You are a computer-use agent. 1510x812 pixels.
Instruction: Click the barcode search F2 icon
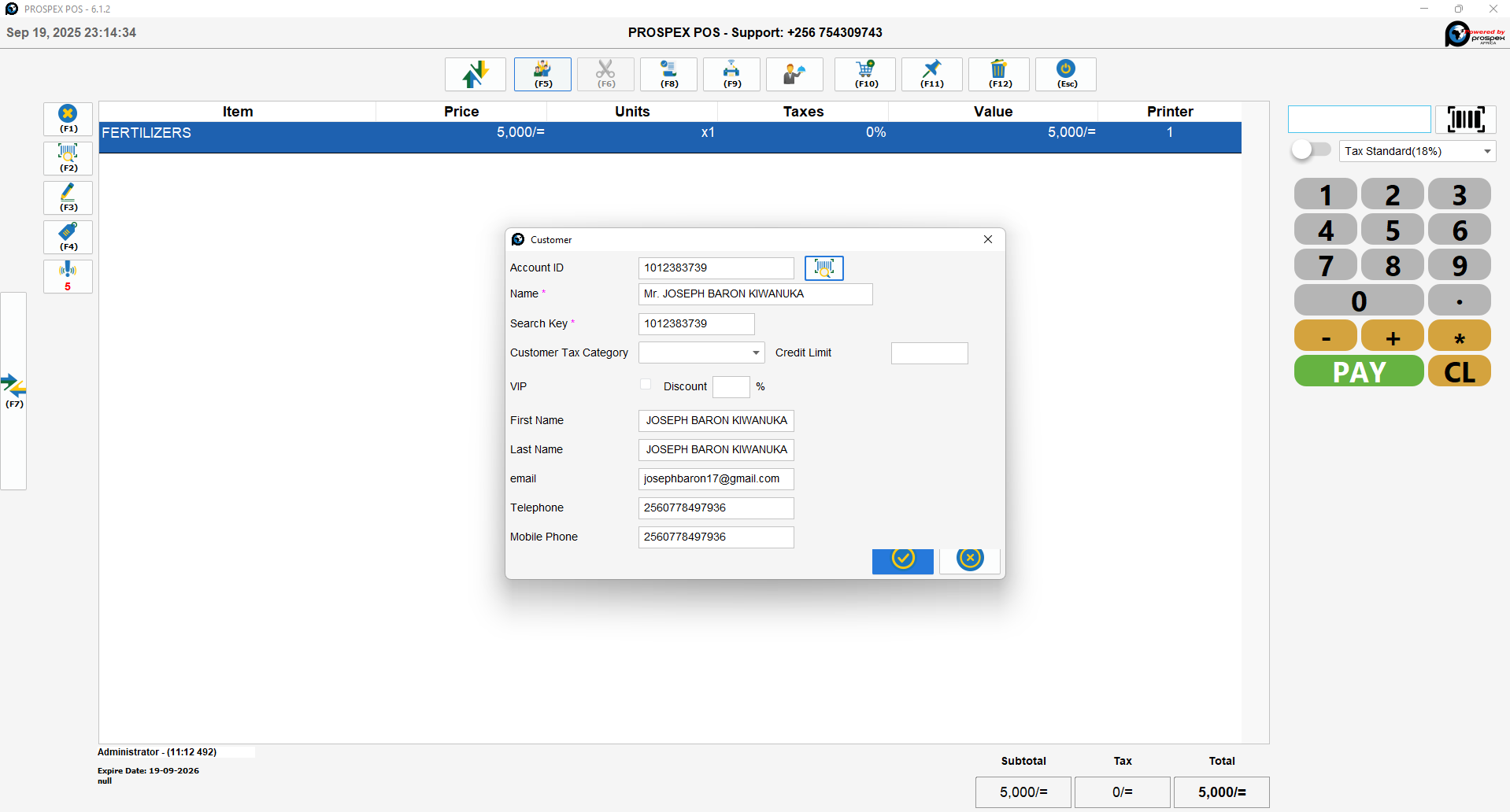click(68, 158)
